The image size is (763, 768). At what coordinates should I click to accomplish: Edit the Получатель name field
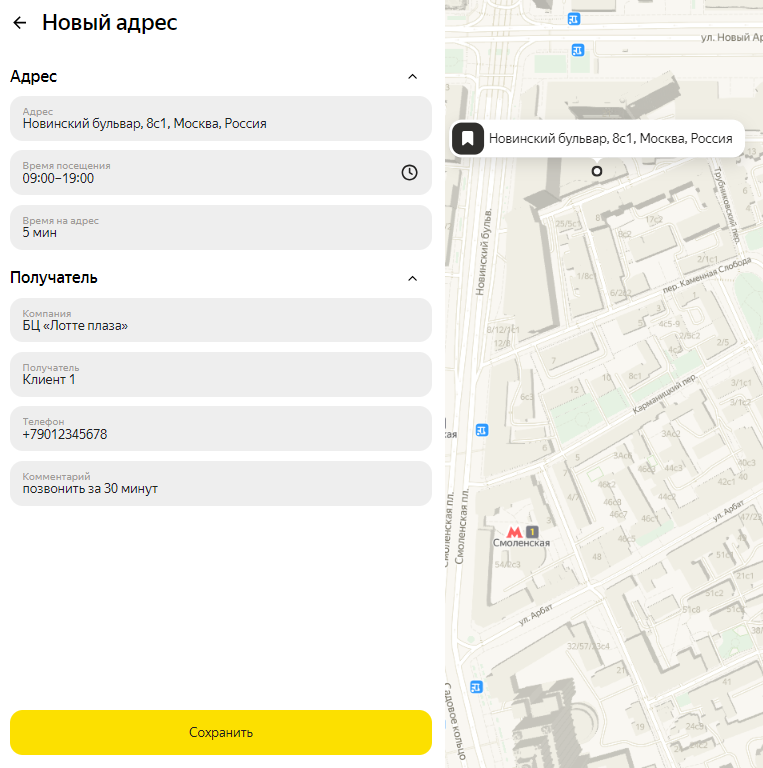221,374
